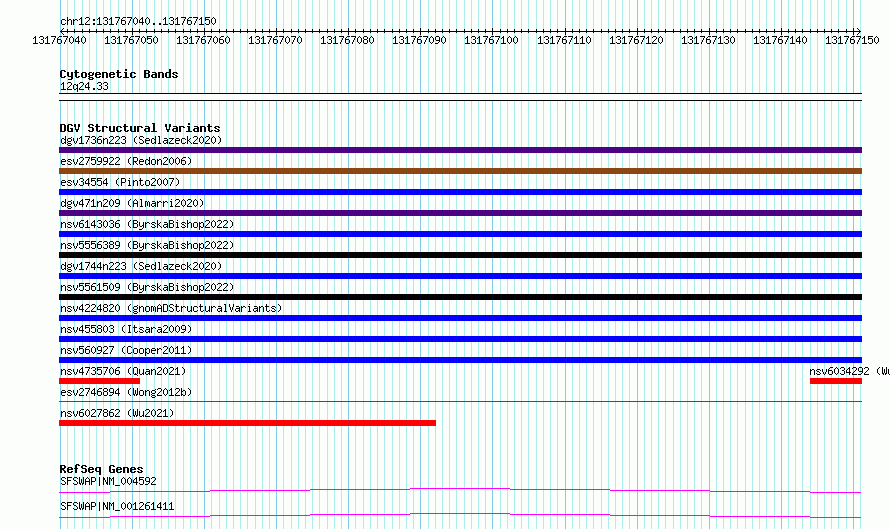Screen dimensions: 890x529
Task: Click the red nsv6034292 variant bar
Action: (836, 381)
